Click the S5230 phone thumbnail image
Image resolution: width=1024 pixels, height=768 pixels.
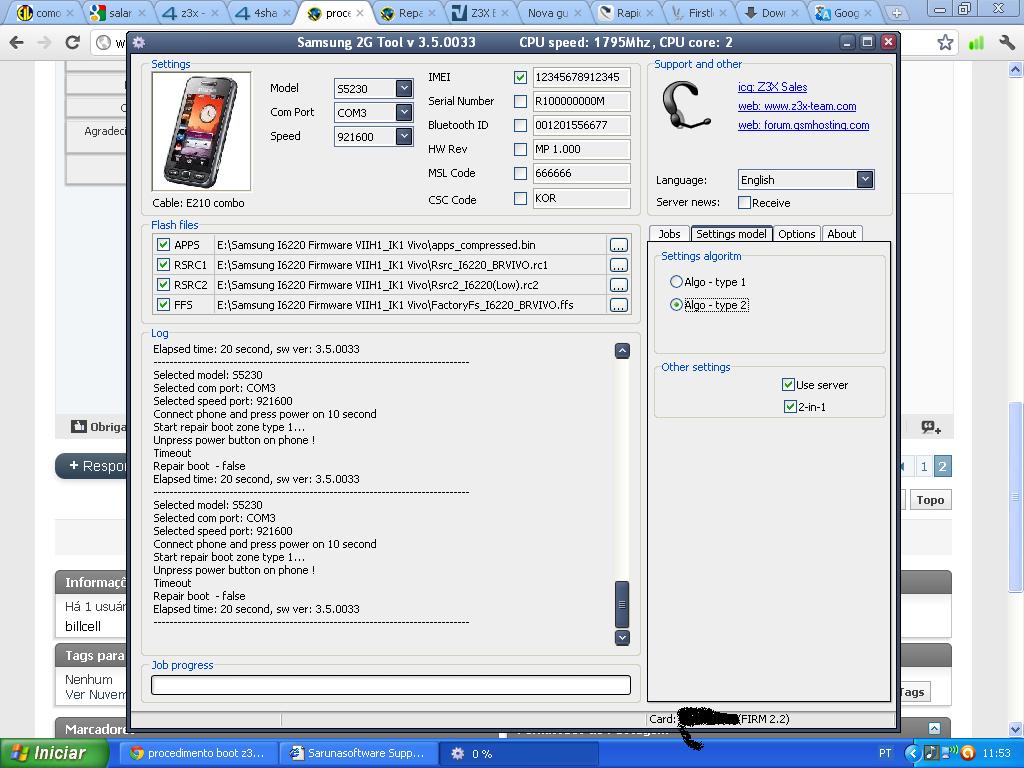201,131
